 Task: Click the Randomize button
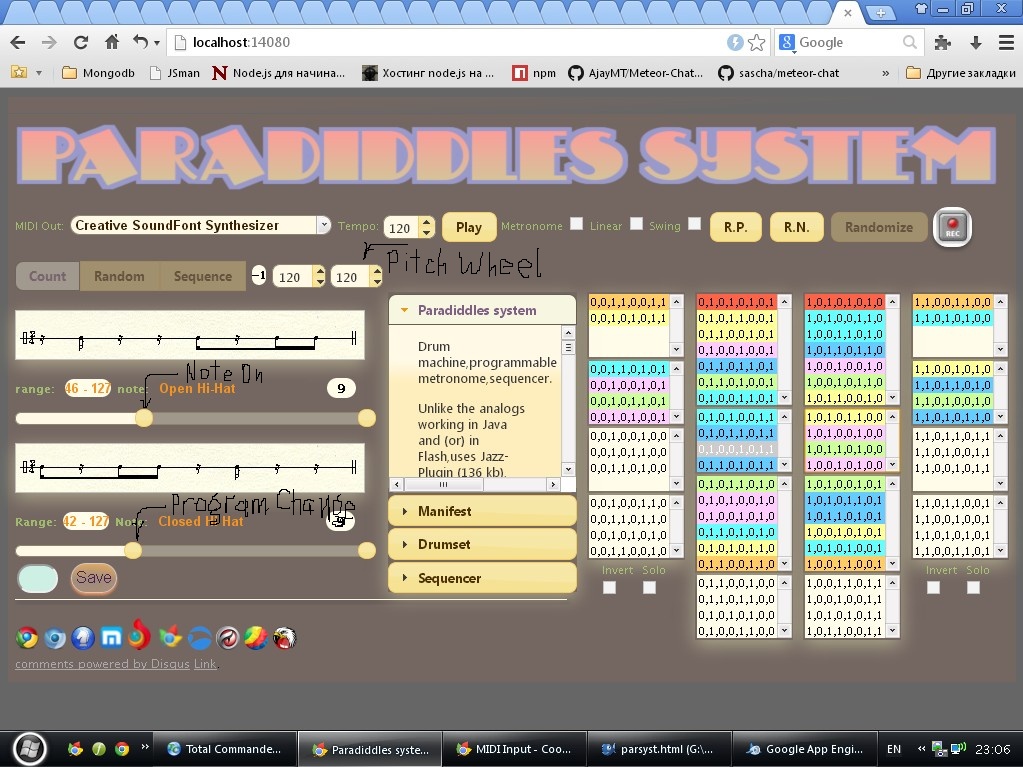coord(878,227)
